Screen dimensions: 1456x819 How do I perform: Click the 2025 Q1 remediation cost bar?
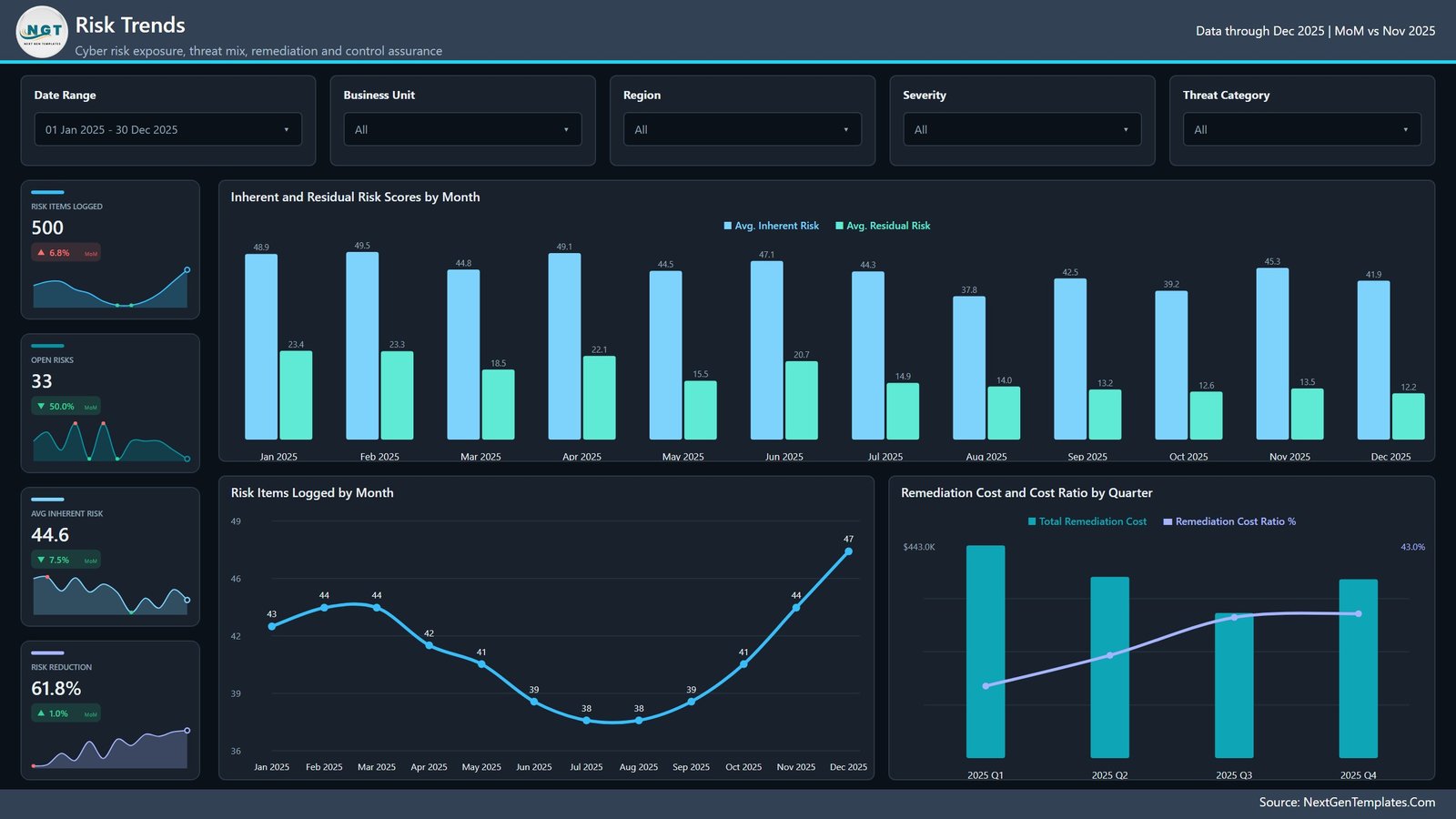[x=986, y=652]
